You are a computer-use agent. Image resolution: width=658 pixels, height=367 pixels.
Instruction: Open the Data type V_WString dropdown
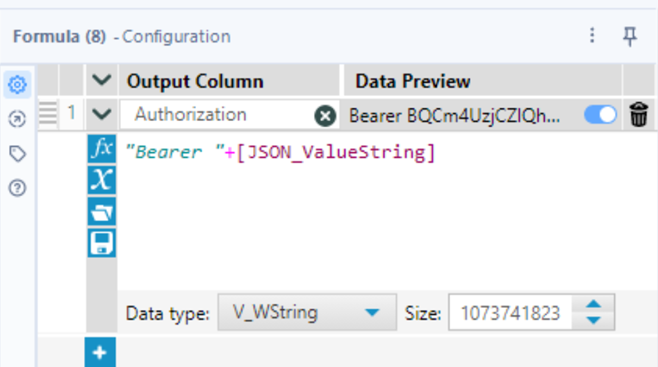pos(307,312)
